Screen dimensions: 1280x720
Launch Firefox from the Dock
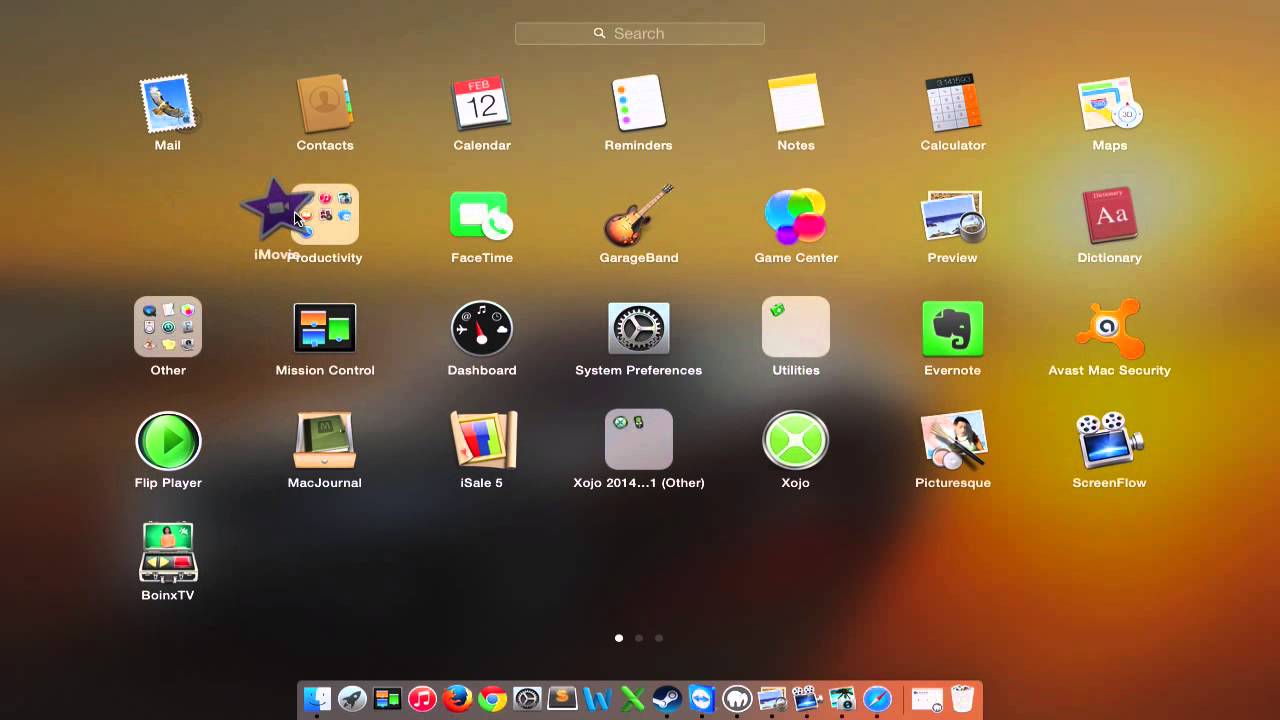coord(457,698)
